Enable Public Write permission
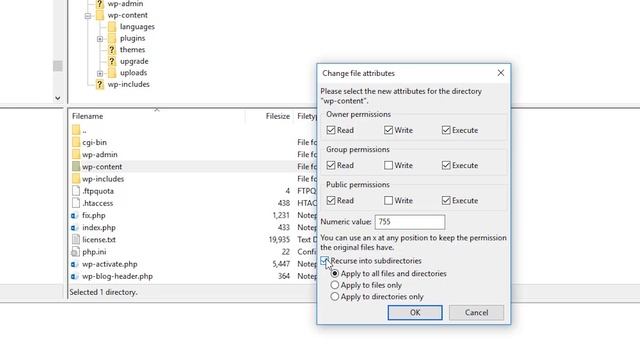 point(388,200)
